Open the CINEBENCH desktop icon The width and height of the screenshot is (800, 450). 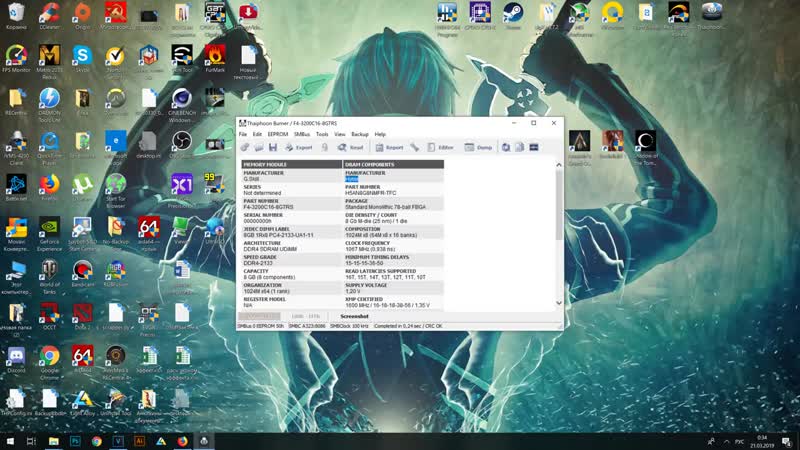[182, 105]
